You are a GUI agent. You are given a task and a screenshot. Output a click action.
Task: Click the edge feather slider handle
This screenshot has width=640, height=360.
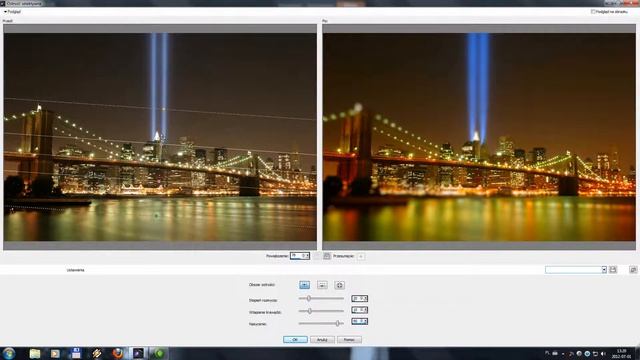point(310,311)
